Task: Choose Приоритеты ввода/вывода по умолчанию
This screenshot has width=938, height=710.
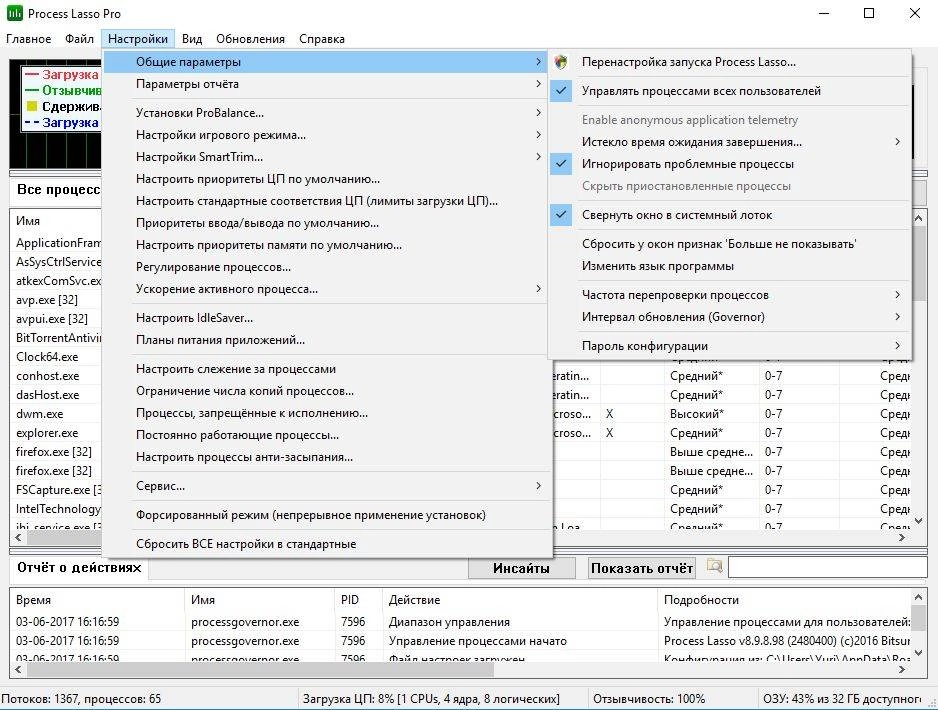Action: (x=327, y=223)
